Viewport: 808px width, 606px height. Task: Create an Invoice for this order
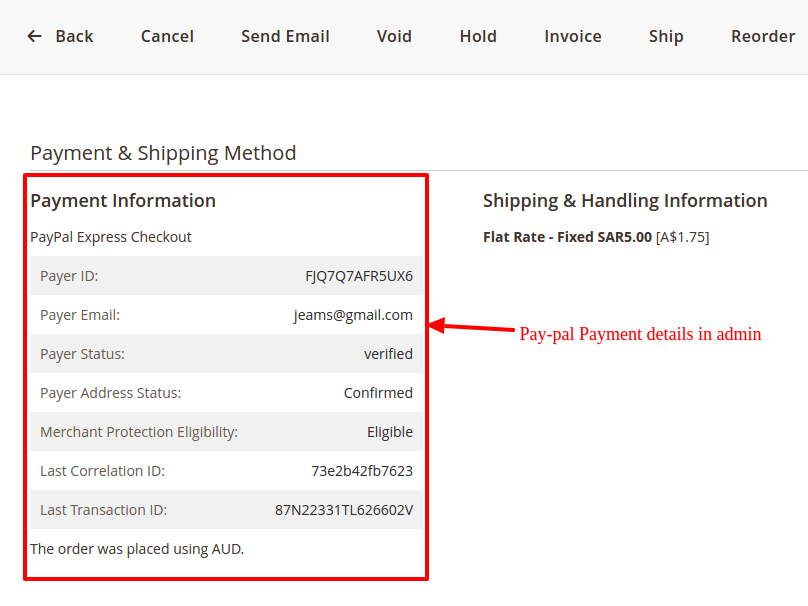[573, 36]
